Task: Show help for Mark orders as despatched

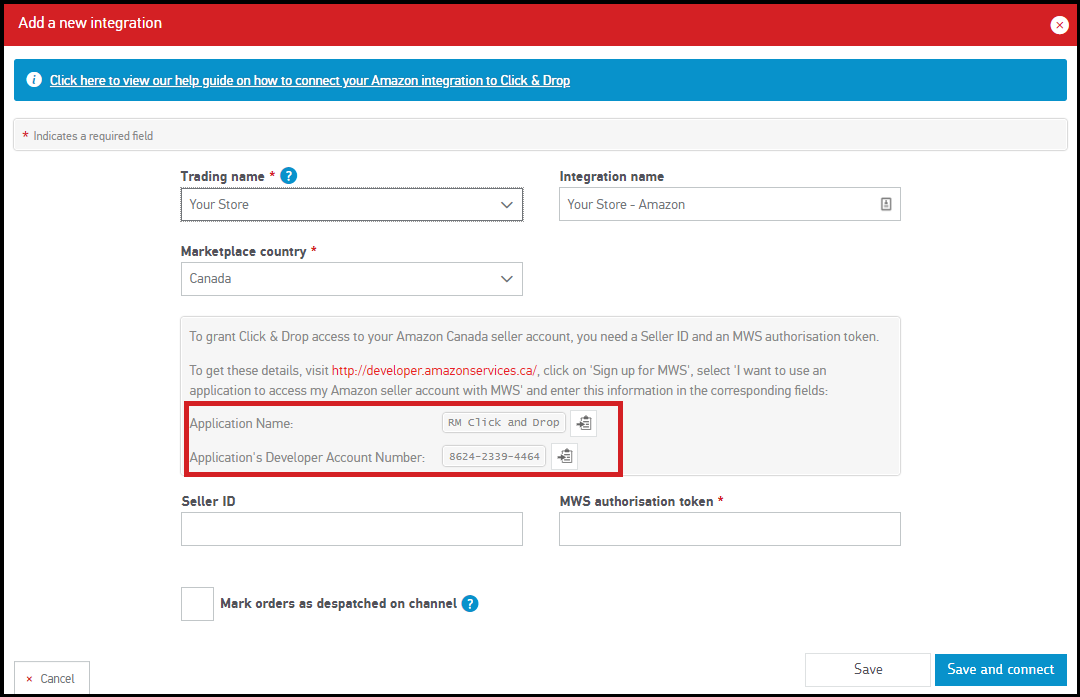Action: point(470,604)
